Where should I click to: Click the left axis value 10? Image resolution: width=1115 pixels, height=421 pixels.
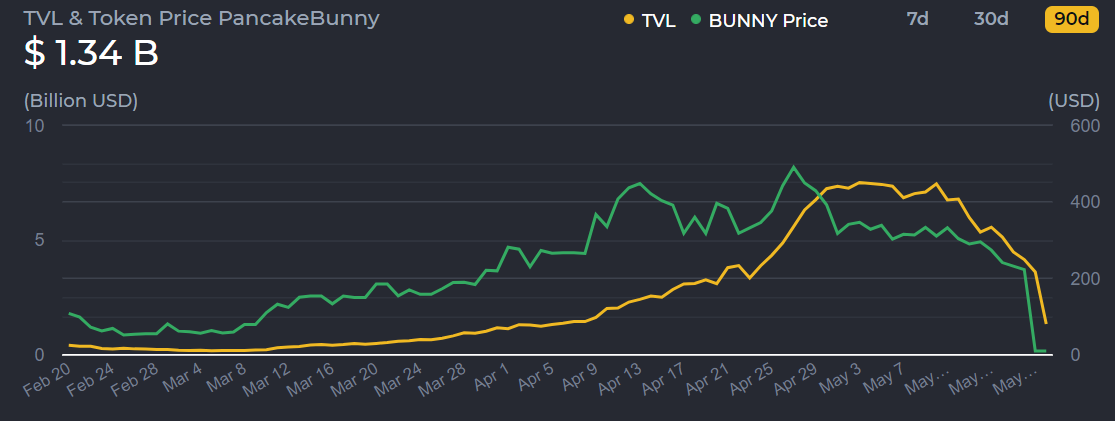point(35,126)
